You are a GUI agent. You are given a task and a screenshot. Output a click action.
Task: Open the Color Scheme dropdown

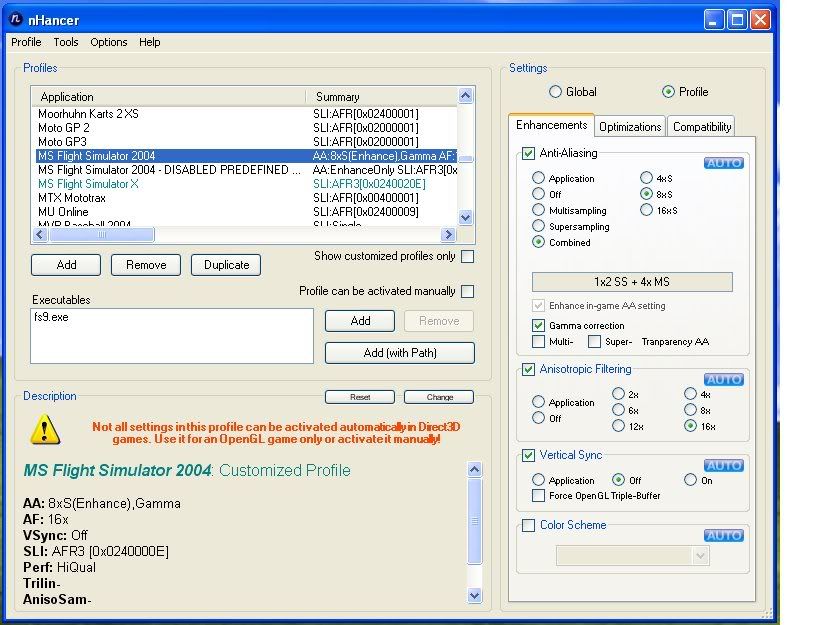point(700,556)
